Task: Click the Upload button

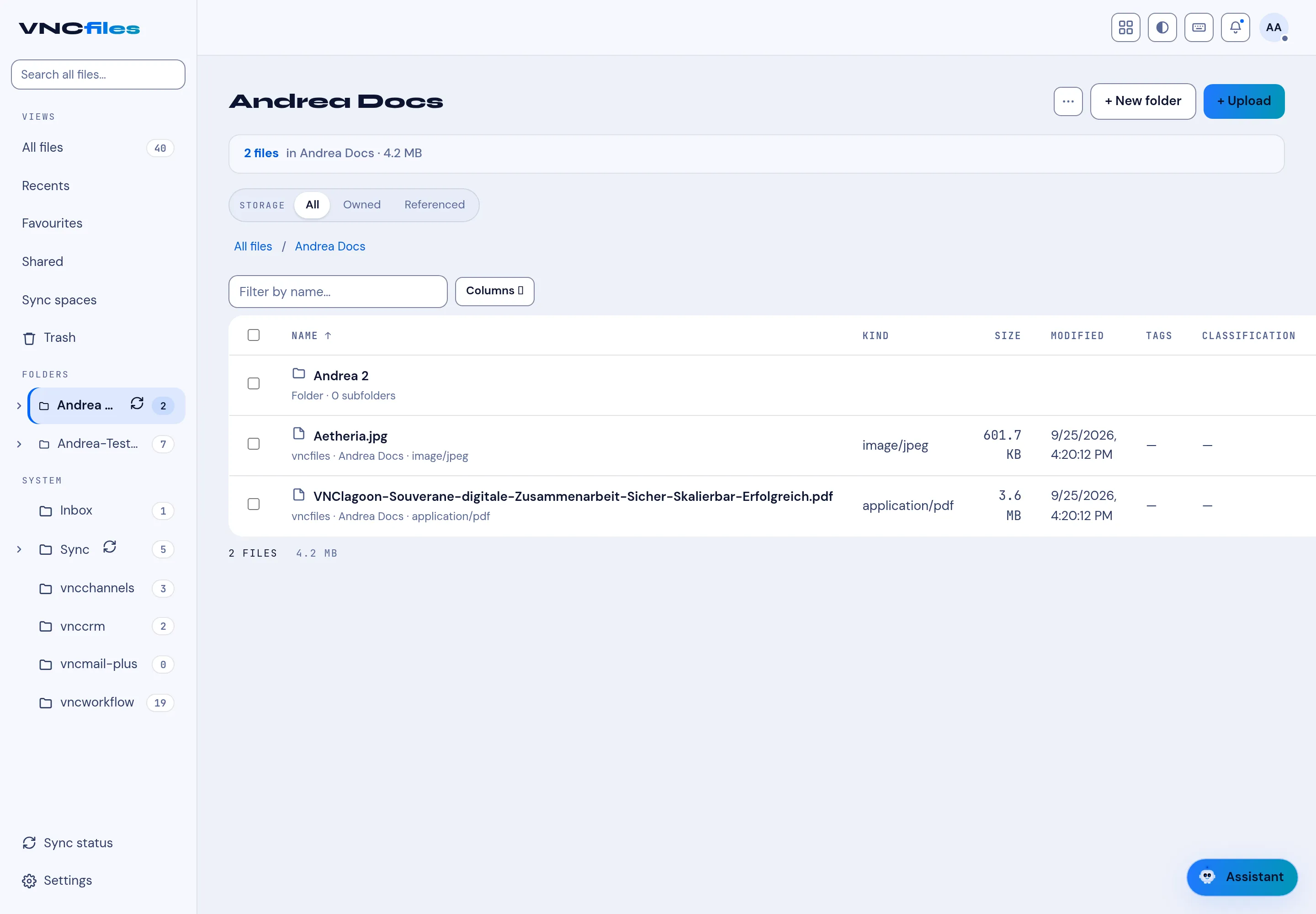Action: pyautogui.click(x=1244, y=101)
